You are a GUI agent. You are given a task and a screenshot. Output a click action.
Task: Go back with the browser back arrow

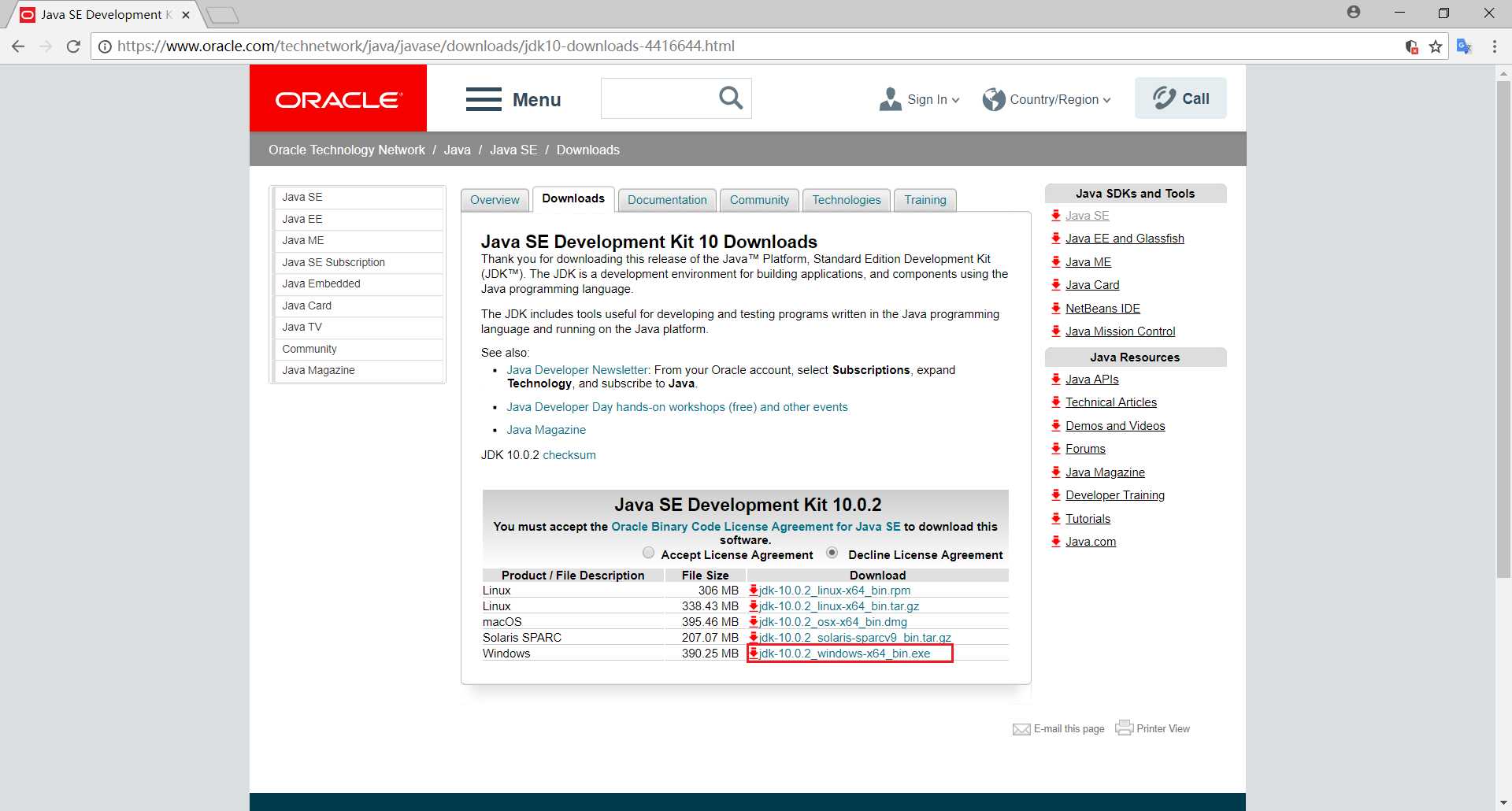[x=18, y=46]
